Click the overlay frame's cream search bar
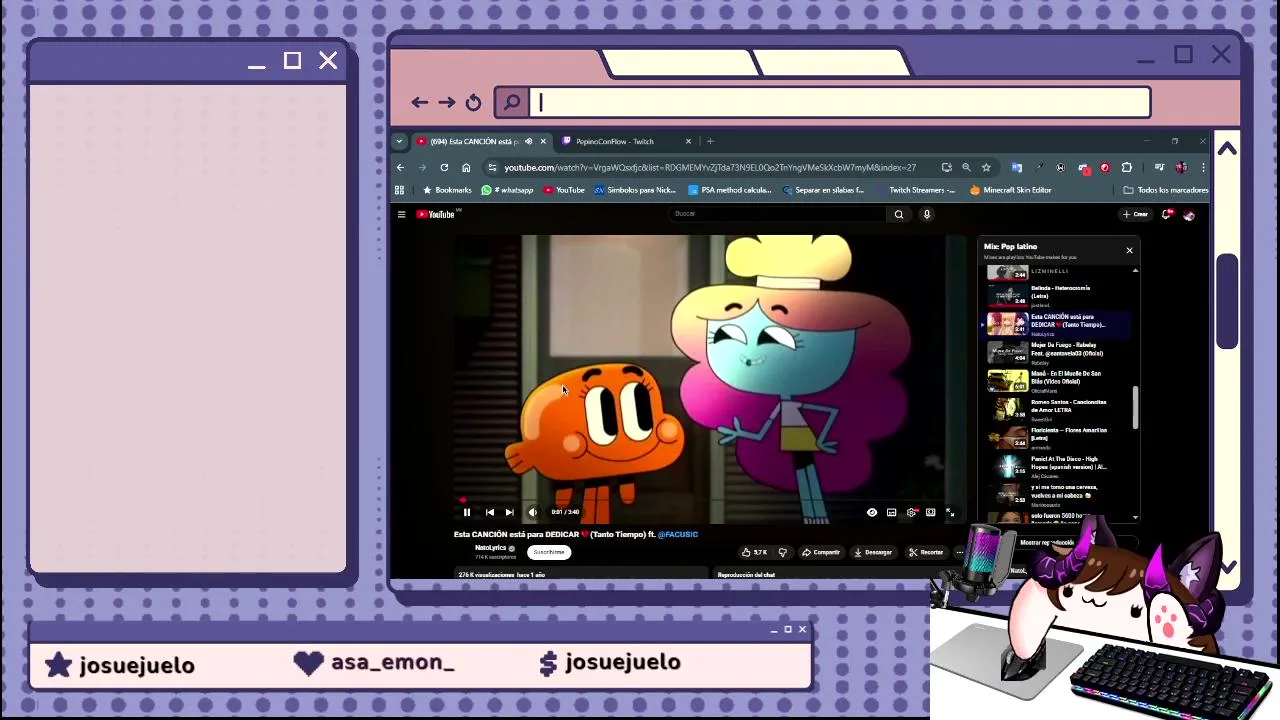The width and height of the screenshot is (1280, 720). (840, 102)
